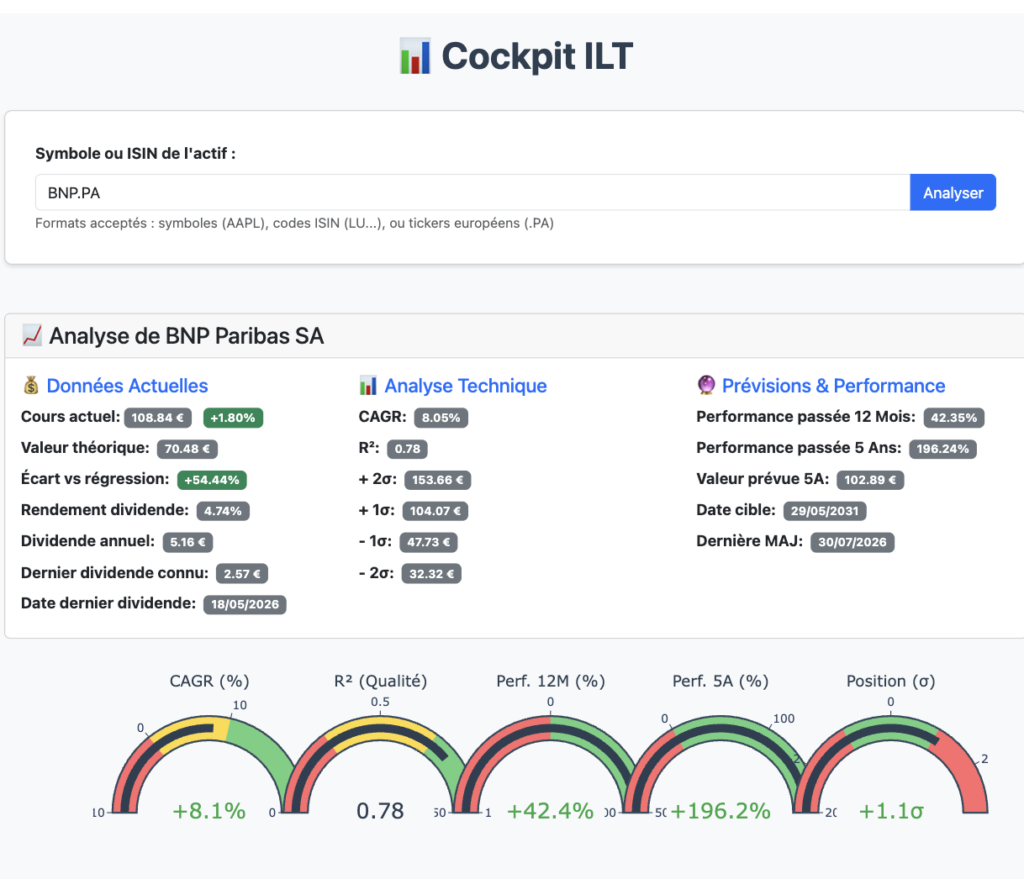
Task: Click the bar chart icon beside Cockpit ILT
Action: pyautogui.click(x=415, y=56)
